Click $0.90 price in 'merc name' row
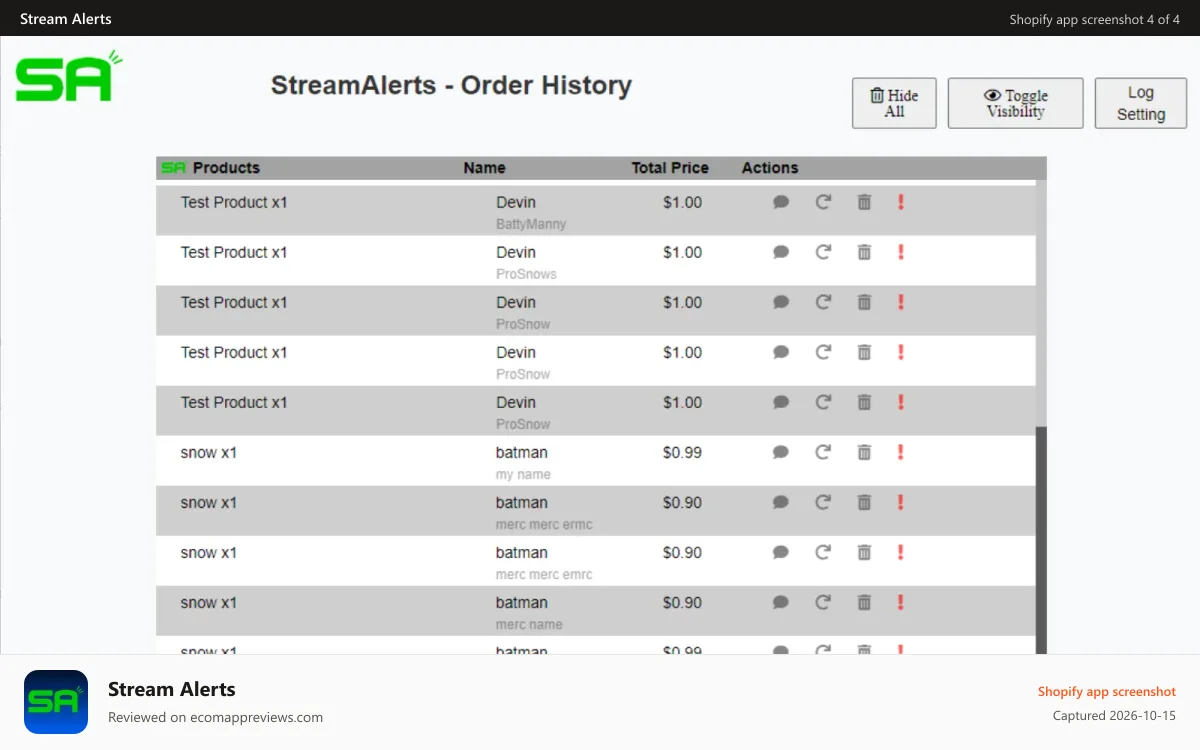 click(x=682, y=602)
